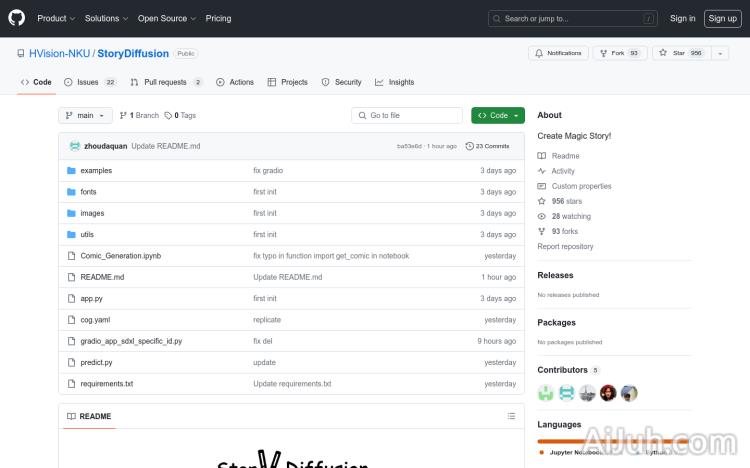750x468 pixels.
Task: Expand the main branch selector
Action: click(85, 115)
